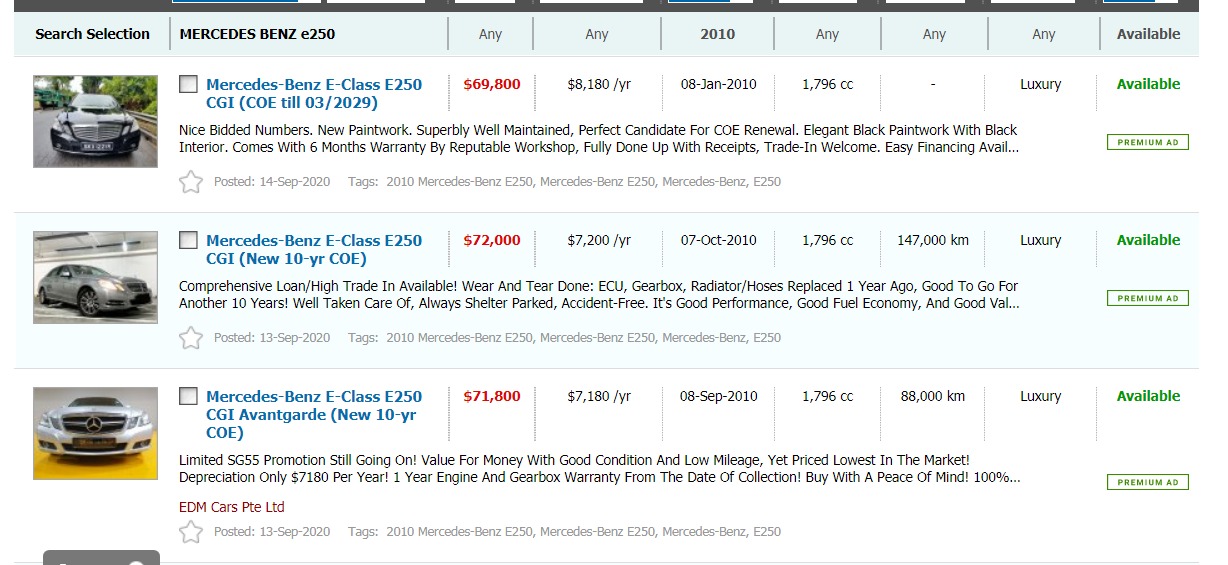Click Premium Ad badge on the Avantgarde listing
Screen dimensions: 1228x565
pyautogui.click(x=1147, y=482)
